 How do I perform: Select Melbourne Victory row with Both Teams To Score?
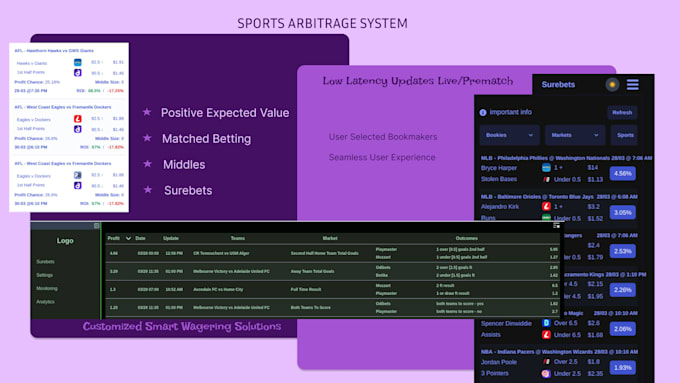333,308
